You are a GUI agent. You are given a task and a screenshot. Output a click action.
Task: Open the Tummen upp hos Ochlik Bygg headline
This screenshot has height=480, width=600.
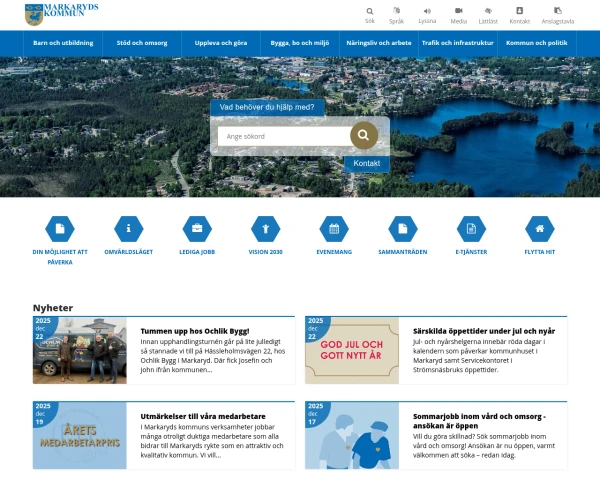tap(195, 331)
